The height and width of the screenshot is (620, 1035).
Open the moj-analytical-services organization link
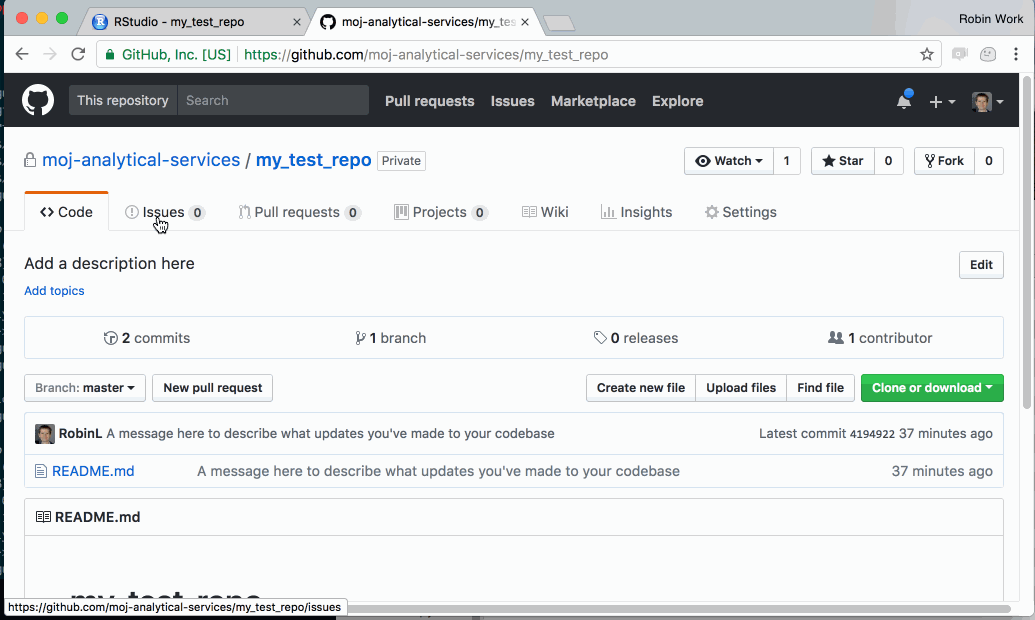coord(141,160)
